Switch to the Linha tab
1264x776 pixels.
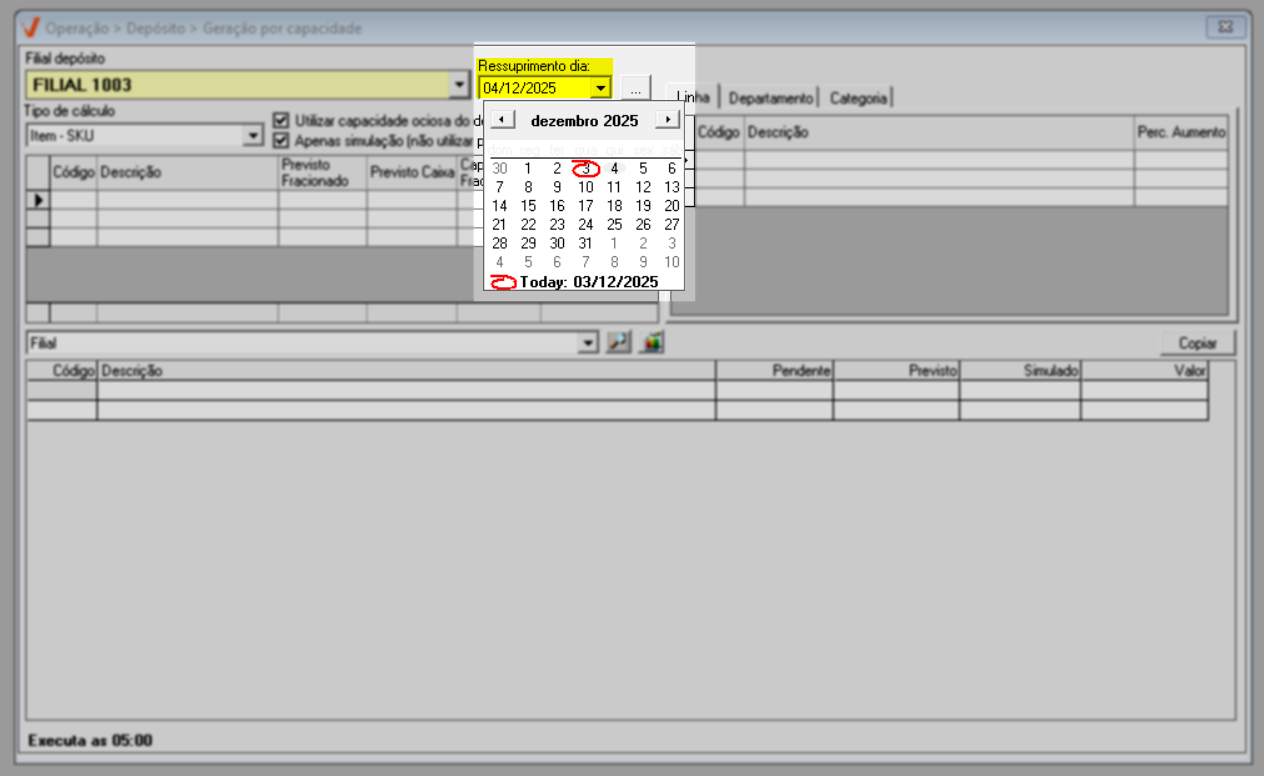(693, 98)
